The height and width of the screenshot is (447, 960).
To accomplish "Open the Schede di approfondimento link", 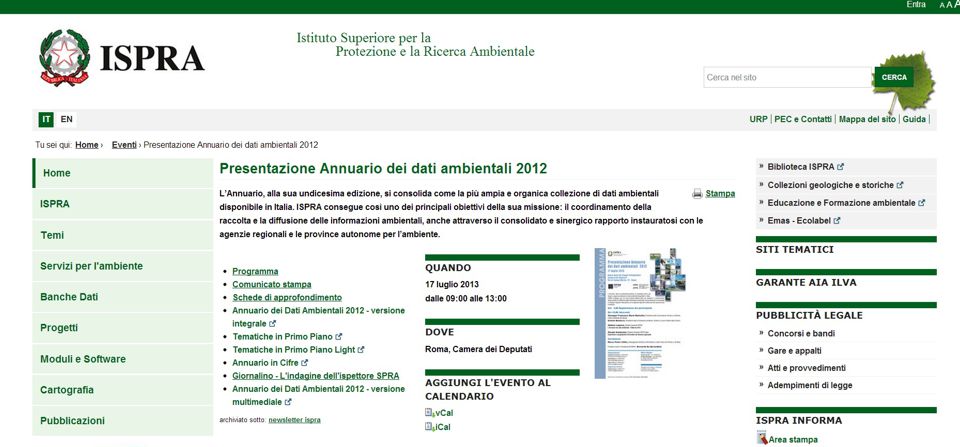I will [x=287, y=298].
